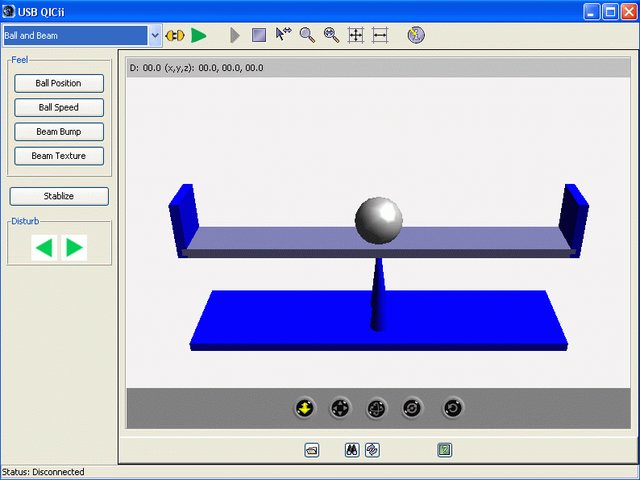This screenshot has height=480, width=640.
Task: Click the Beam Bump button
Action: pyautogui.click(x=59, y=131)
